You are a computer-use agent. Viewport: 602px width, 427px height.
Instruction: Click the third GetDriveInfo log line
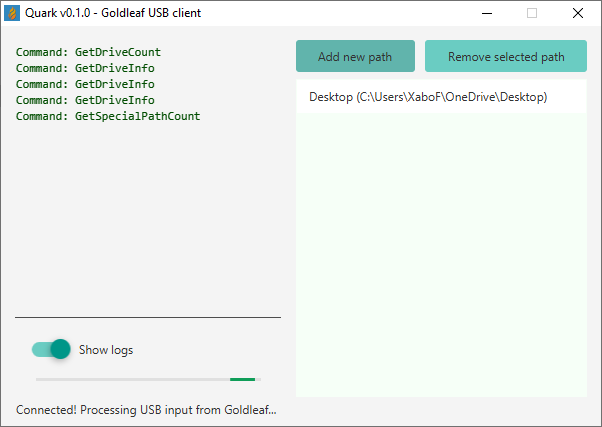(85, 100)
